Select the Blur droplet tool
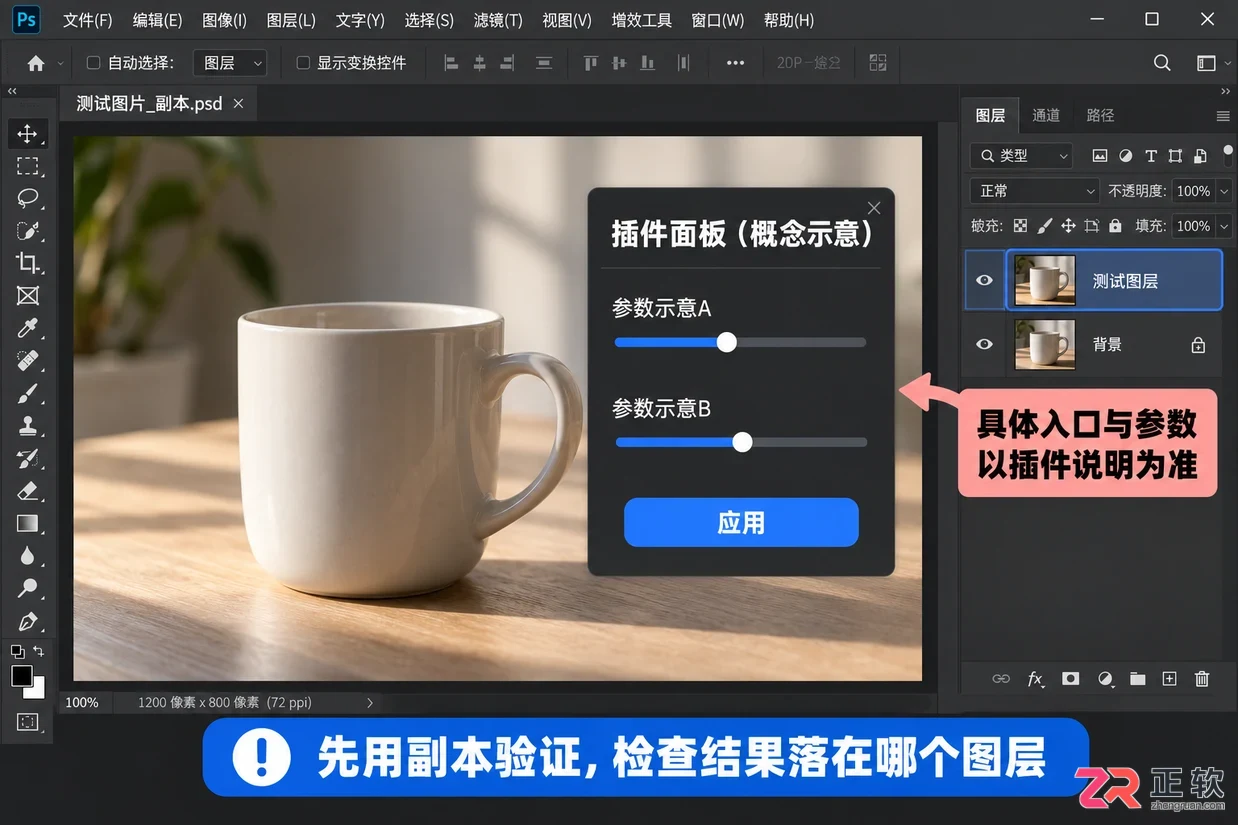This screenshot has width=1238, height=825. (27, 556)
